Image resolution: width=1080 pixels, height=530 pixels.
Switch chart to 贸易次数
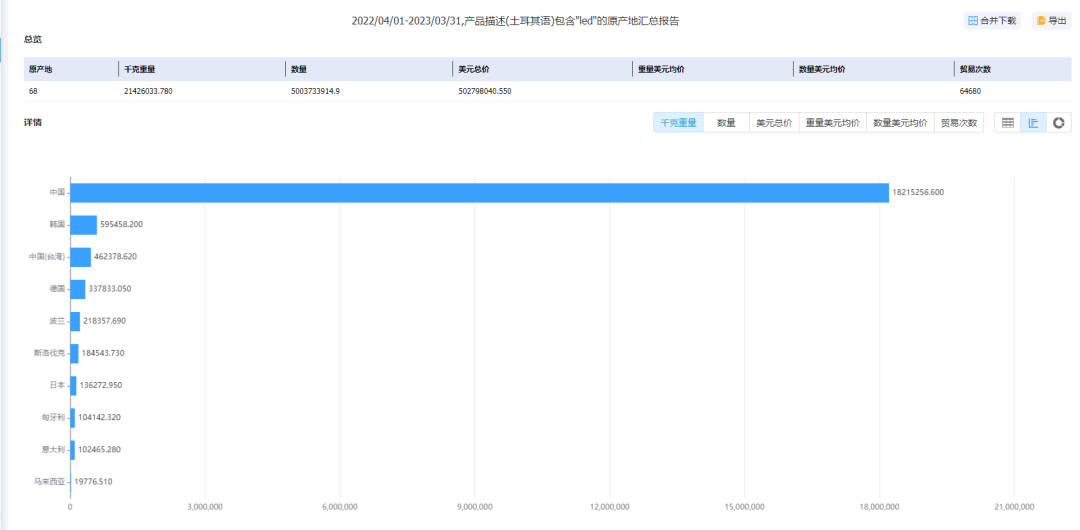(959, 123)
